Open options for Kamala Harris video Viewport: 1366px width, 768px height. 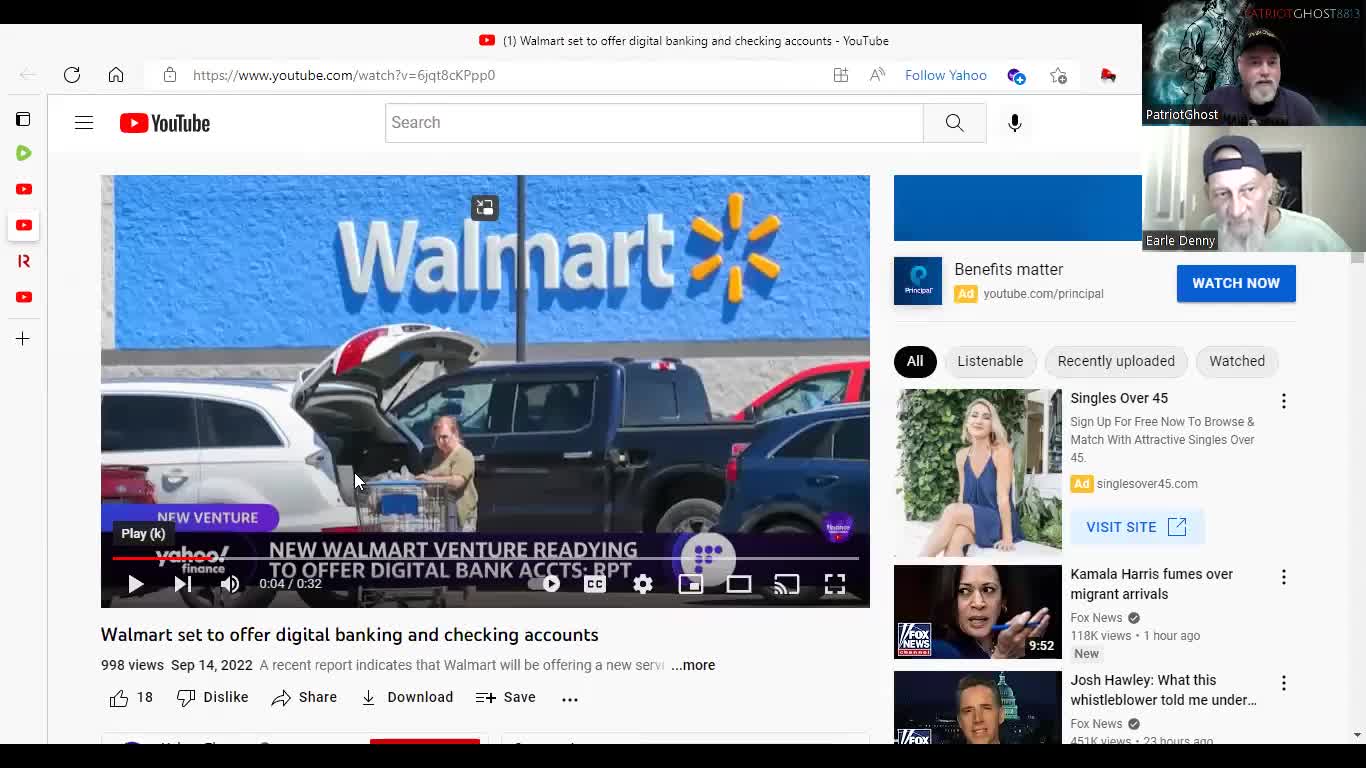click(x=1284, y=577)
